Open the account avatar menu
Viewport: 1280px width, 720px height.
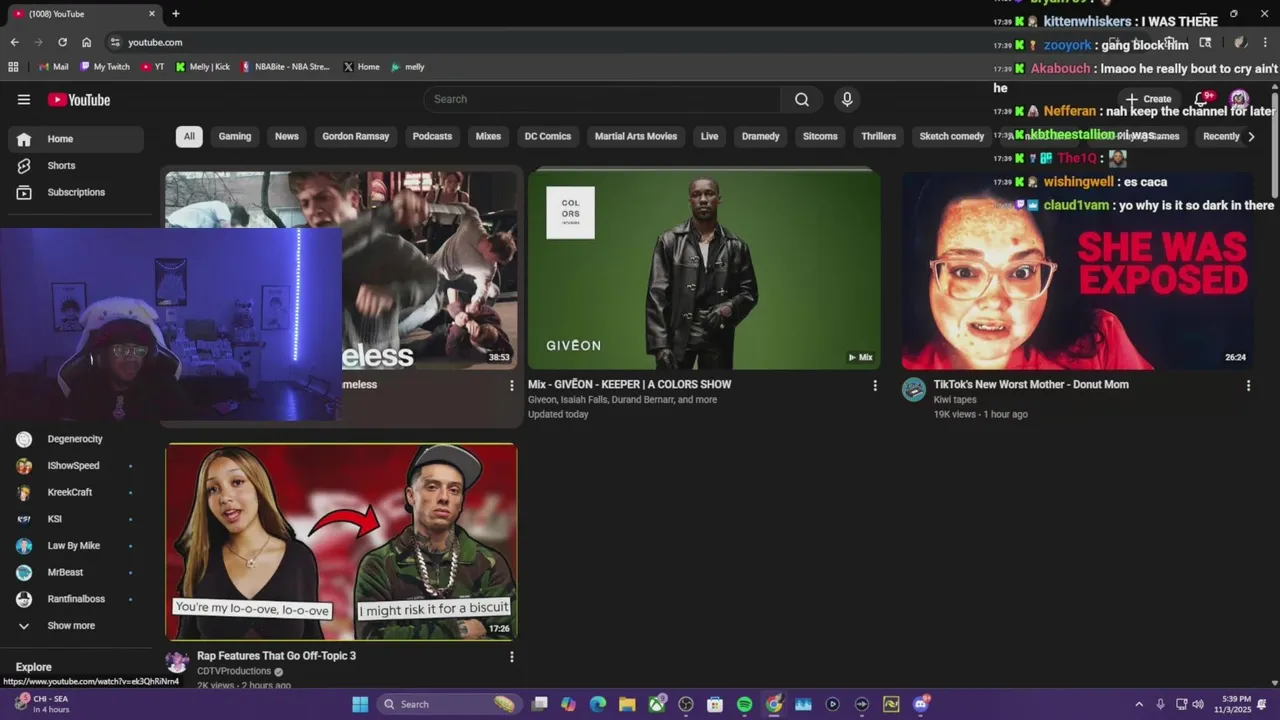tap(1239, 99)
